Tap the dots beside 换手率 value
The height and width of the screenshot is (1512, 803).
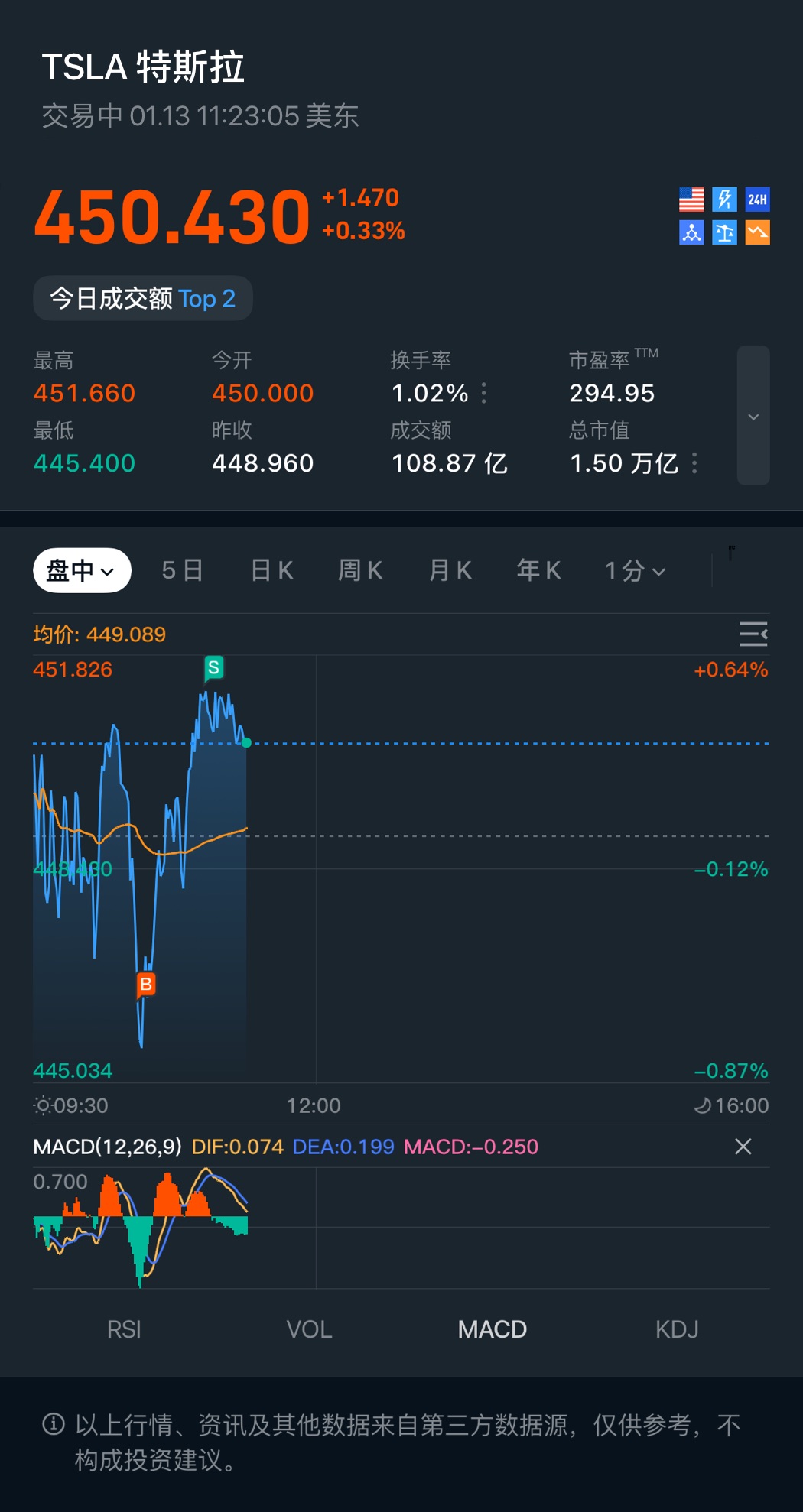tap(484, 393)
